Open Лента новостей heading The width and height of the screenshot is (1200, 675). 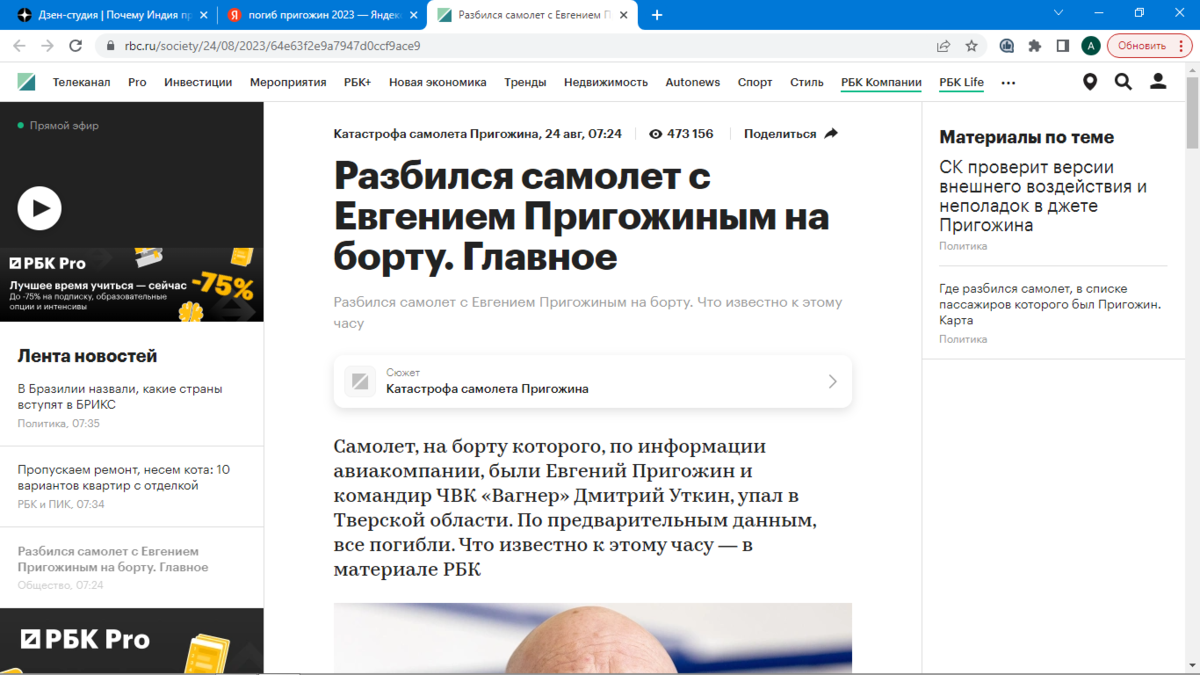click(x=87, y=356)
